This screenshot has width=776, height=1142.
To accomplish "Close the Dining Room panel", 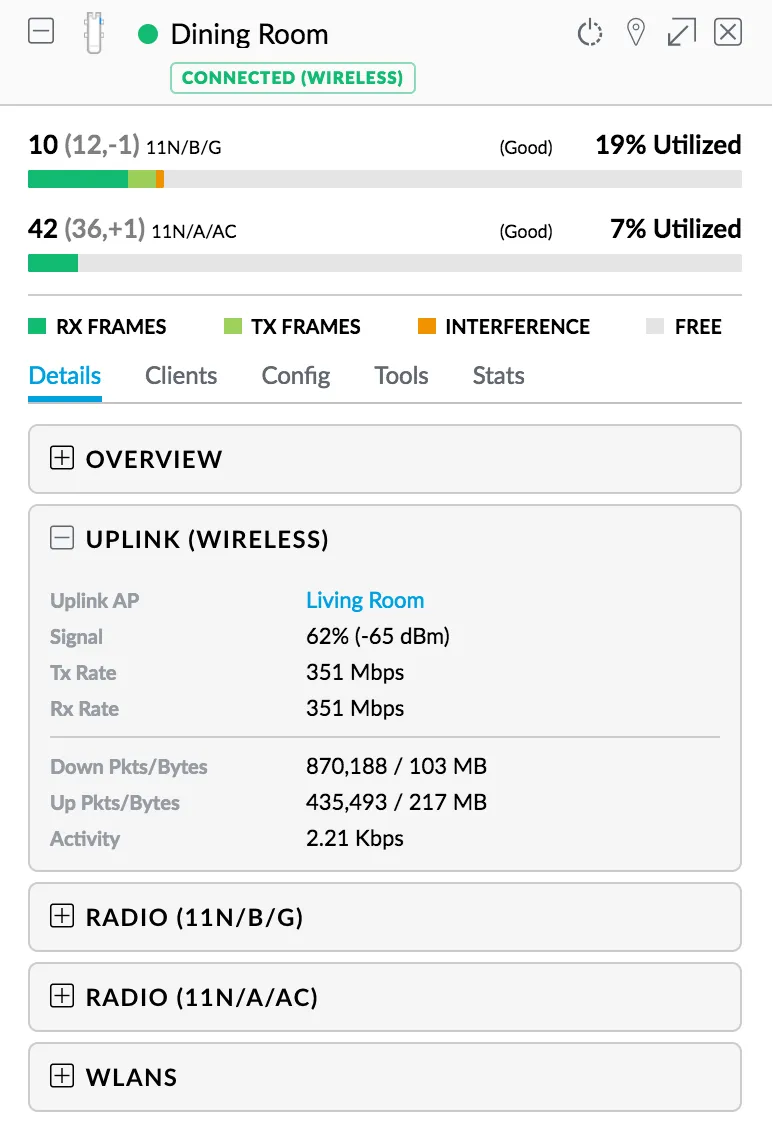I will [x=728, y=32].
